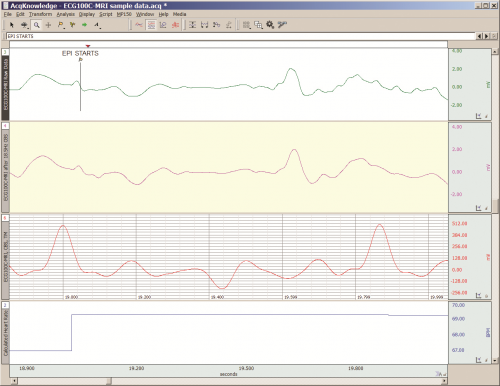500x386 pixels.
Task: Switch to scope display mode
Action: 139,25
